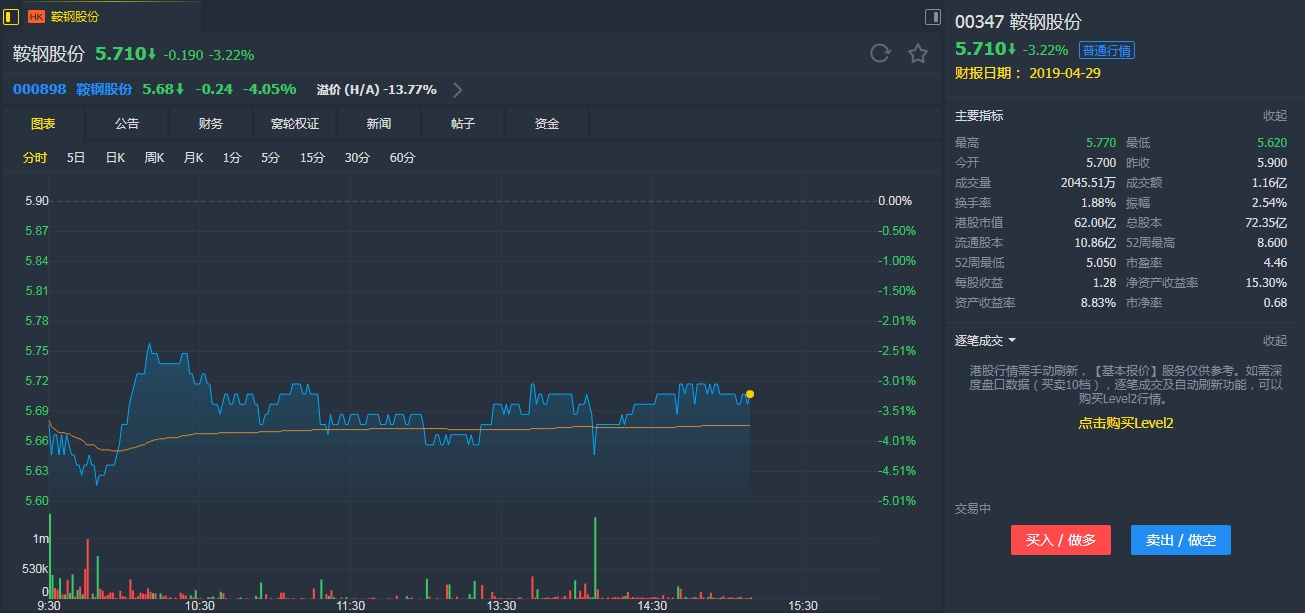Collapse the 逐笔成交 section via 收起
This screenshot has height=613, width=1305.
pos(1274,341)
